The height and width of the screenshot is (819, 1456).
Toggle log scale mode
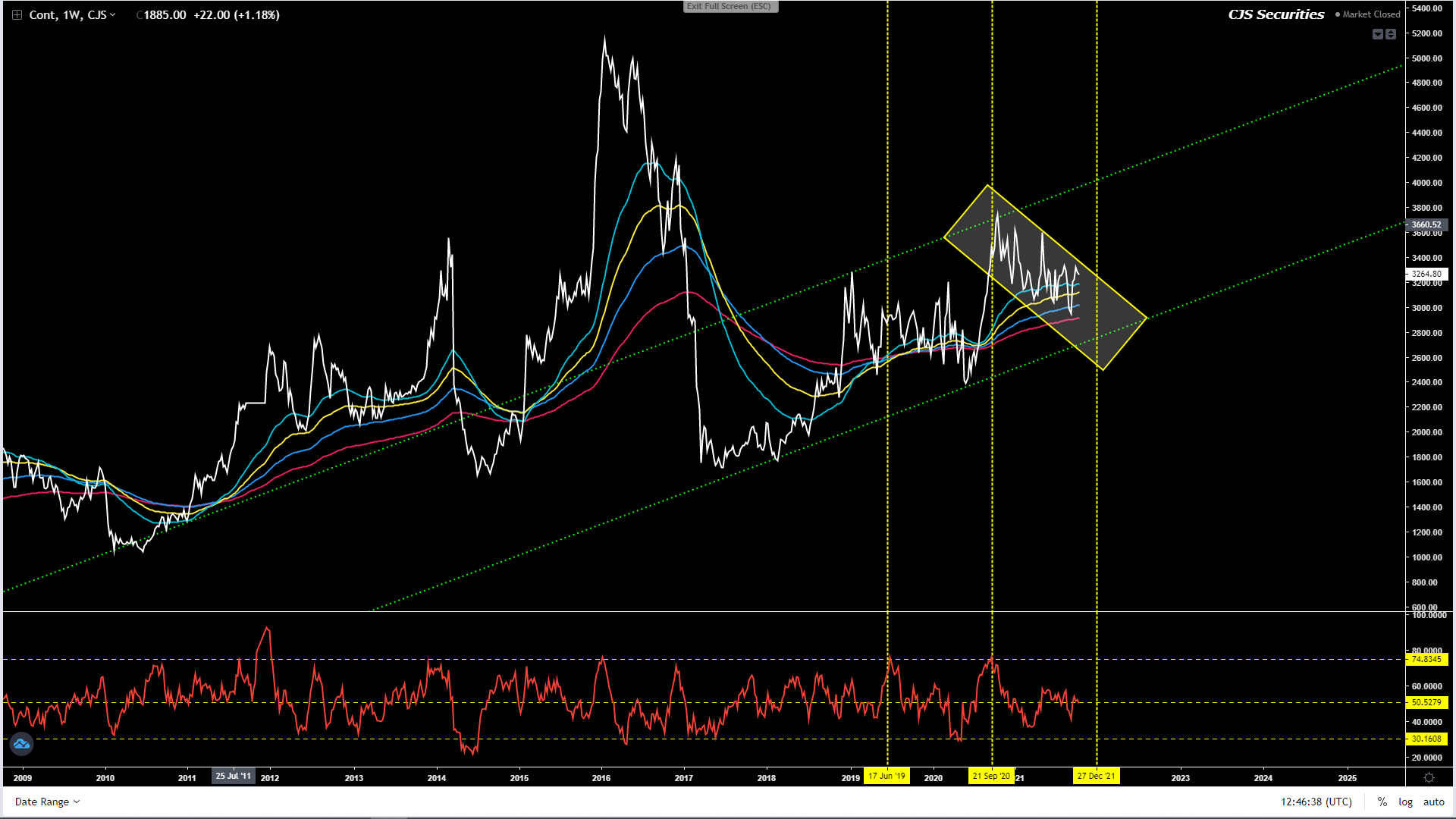pyautogui.click(x=1405, y=802)
